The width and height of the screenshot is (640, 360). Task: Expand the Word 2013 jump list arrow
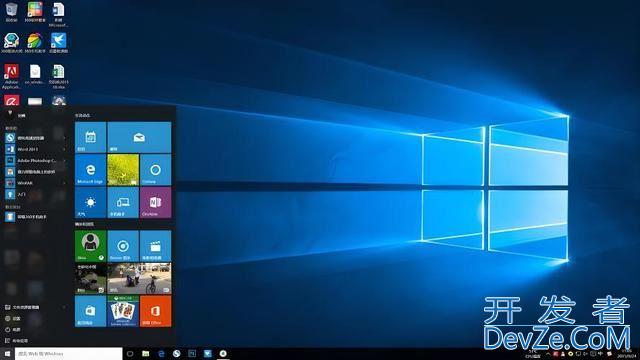(x=64, y=149)
